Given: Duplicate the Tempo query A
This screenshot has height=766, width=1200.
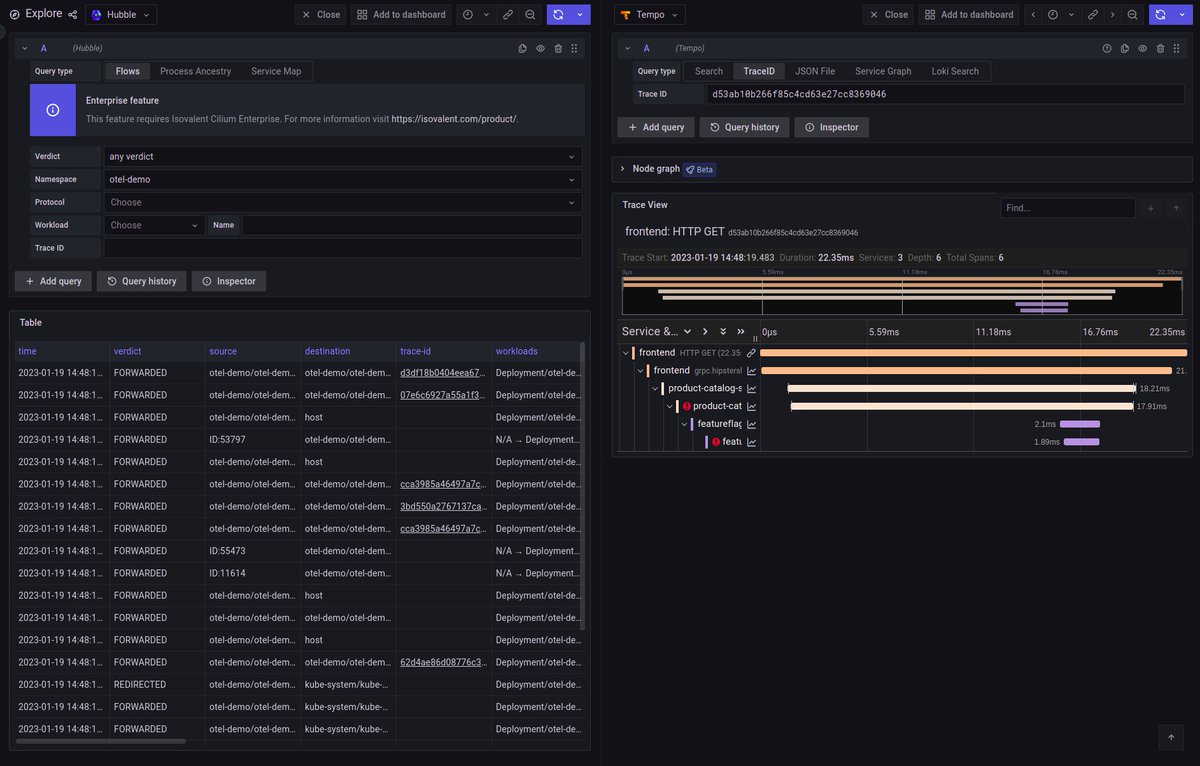Looking at the screenshot, I should click(x=1125, y=48).
